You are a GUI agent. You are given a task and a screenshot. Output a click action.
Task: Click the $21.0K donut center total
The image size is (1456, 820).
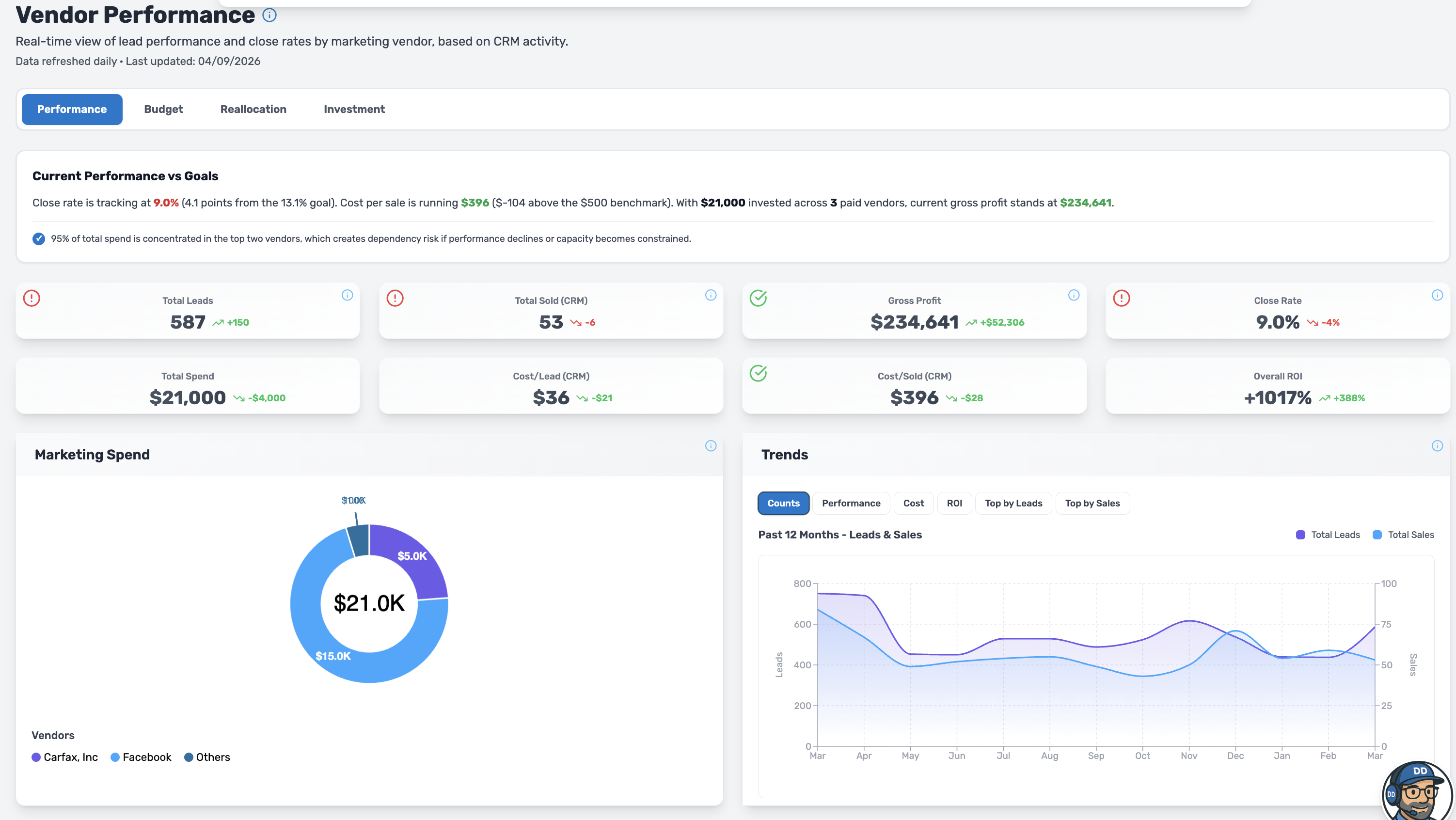click(369, 603)
